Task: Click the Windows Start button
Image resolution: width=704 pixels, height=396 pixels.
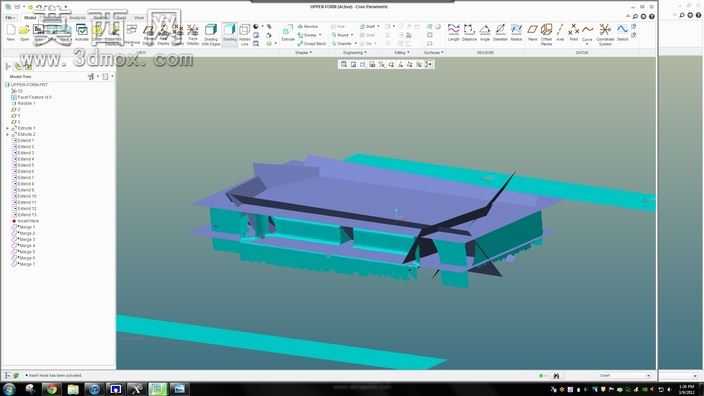Action: click(9, 389)
